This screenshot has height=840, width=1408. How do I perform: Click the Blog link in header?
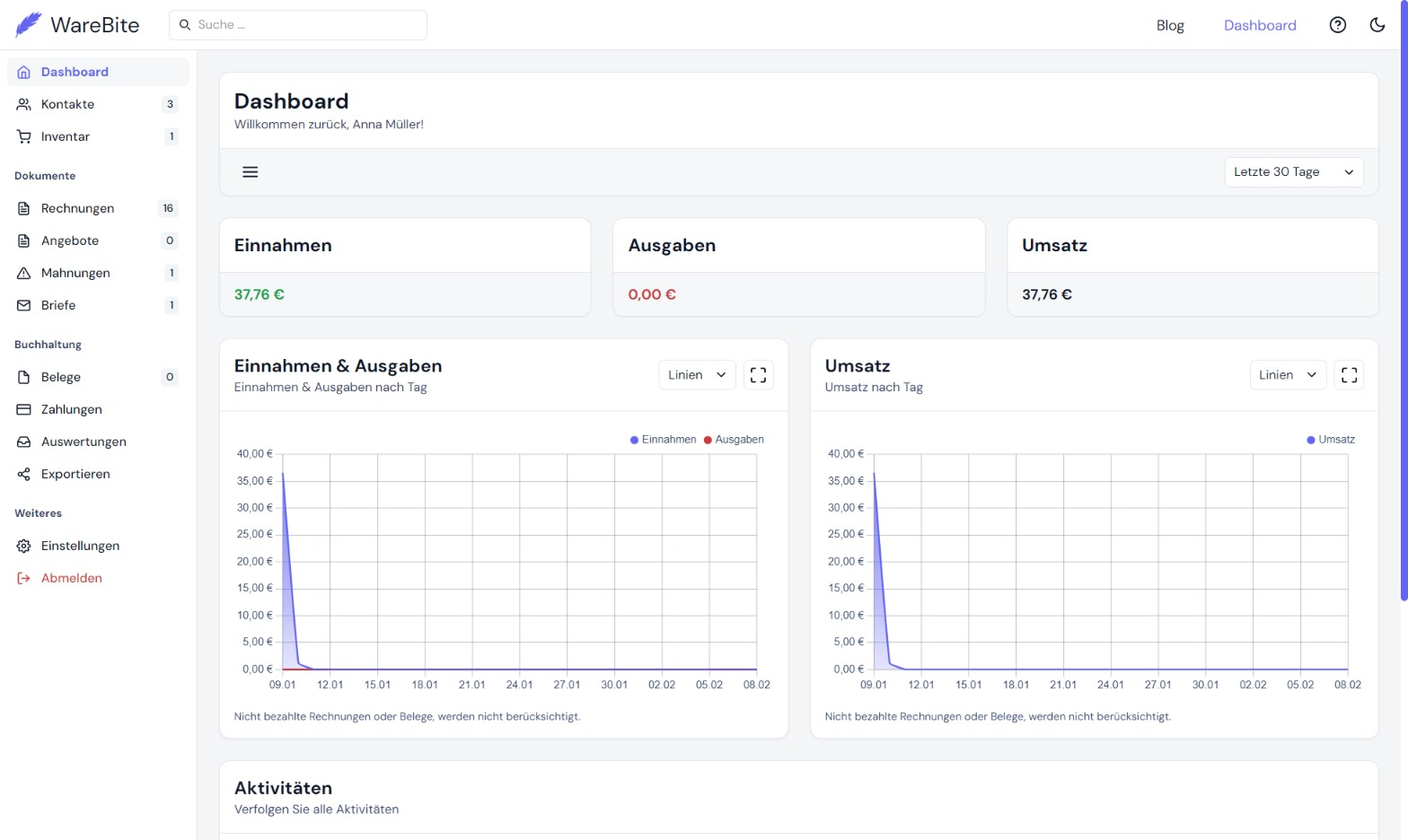(x=1170, y=25)
